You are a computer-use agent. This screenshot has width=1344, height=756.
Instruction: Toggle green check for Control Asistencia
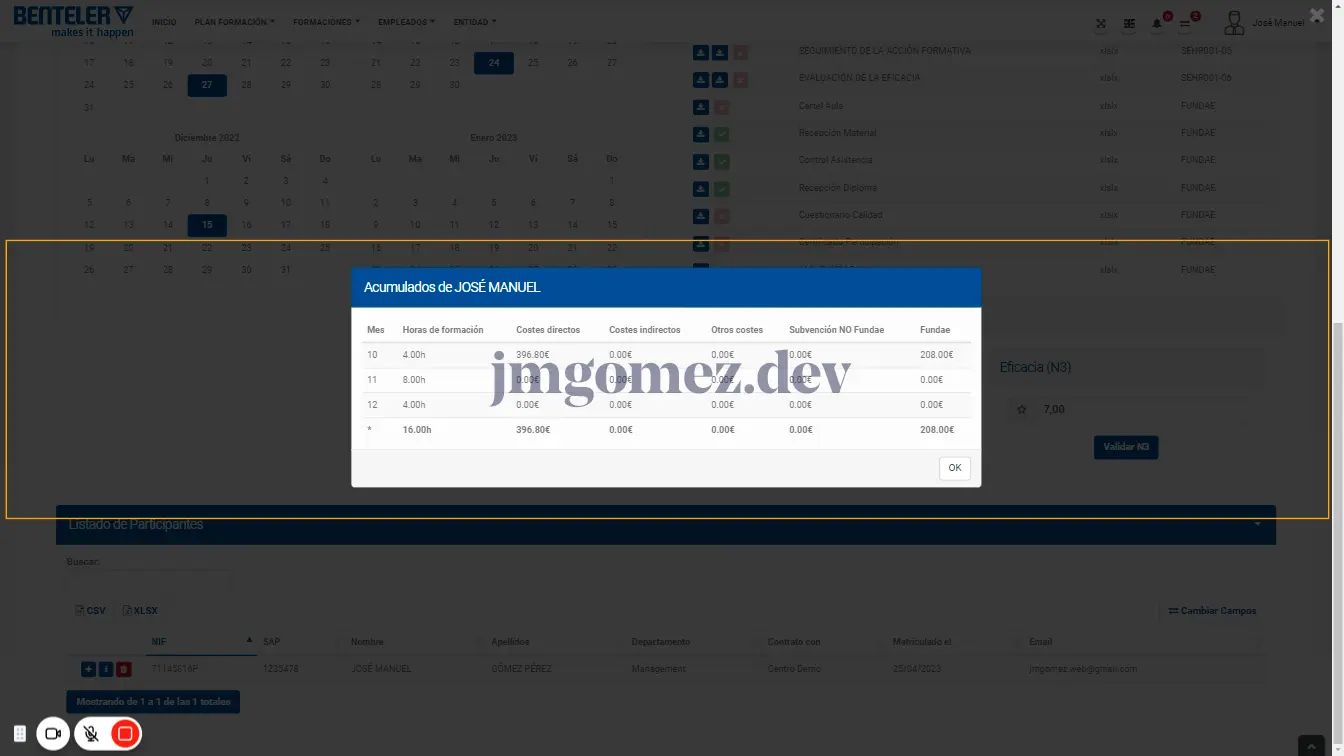(721, 161)
